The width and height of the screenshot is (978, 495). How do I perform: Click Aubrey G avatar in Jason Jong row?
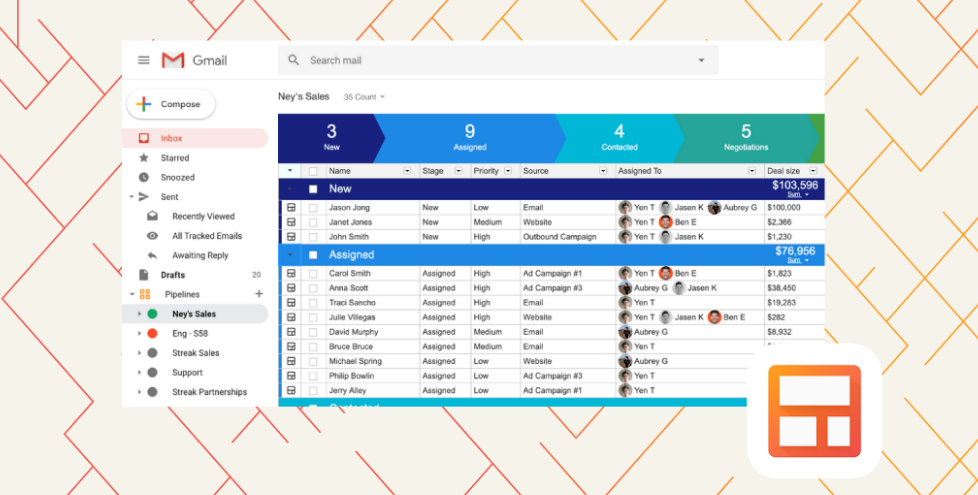pos(715,208)
